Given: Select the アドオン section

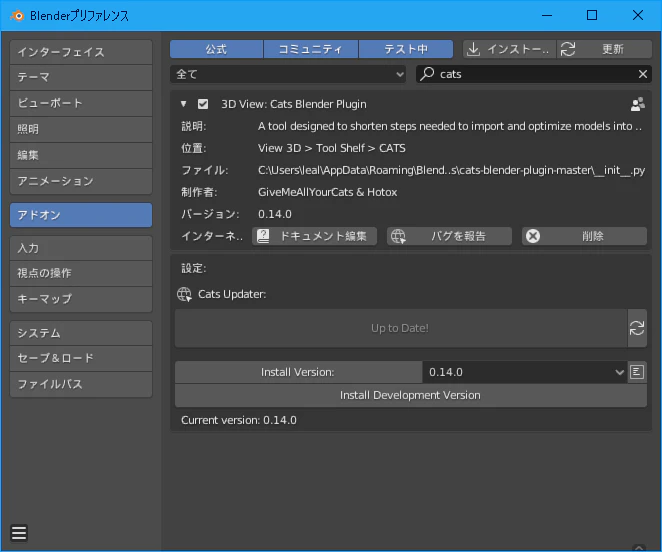Looking at the screenshot, I should [x=81, y=215].
